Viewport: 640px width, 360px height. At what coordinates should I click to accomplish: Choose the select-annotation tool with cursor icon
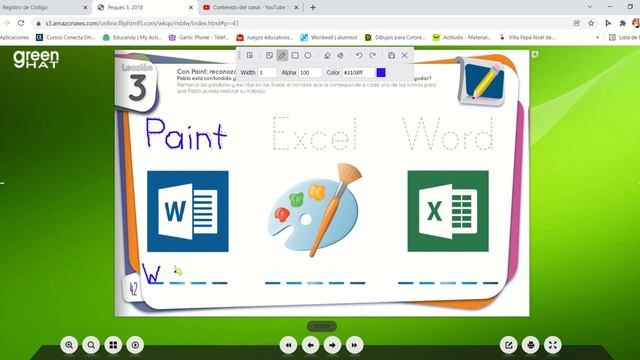click(x=250, y=55)
